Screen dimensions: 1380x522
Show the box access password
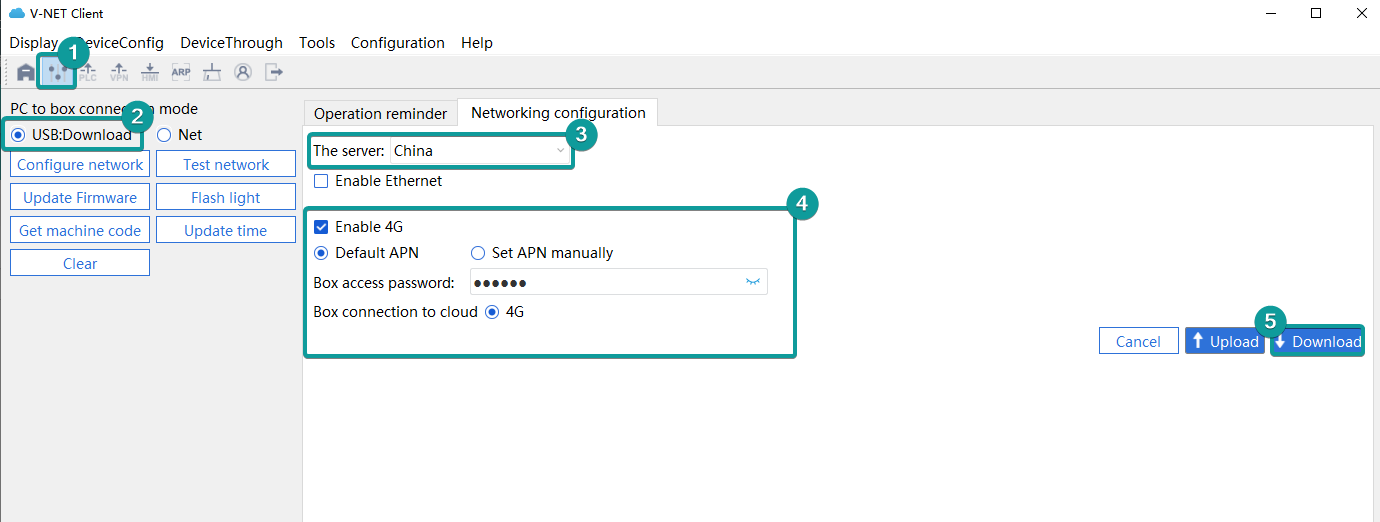753,282
